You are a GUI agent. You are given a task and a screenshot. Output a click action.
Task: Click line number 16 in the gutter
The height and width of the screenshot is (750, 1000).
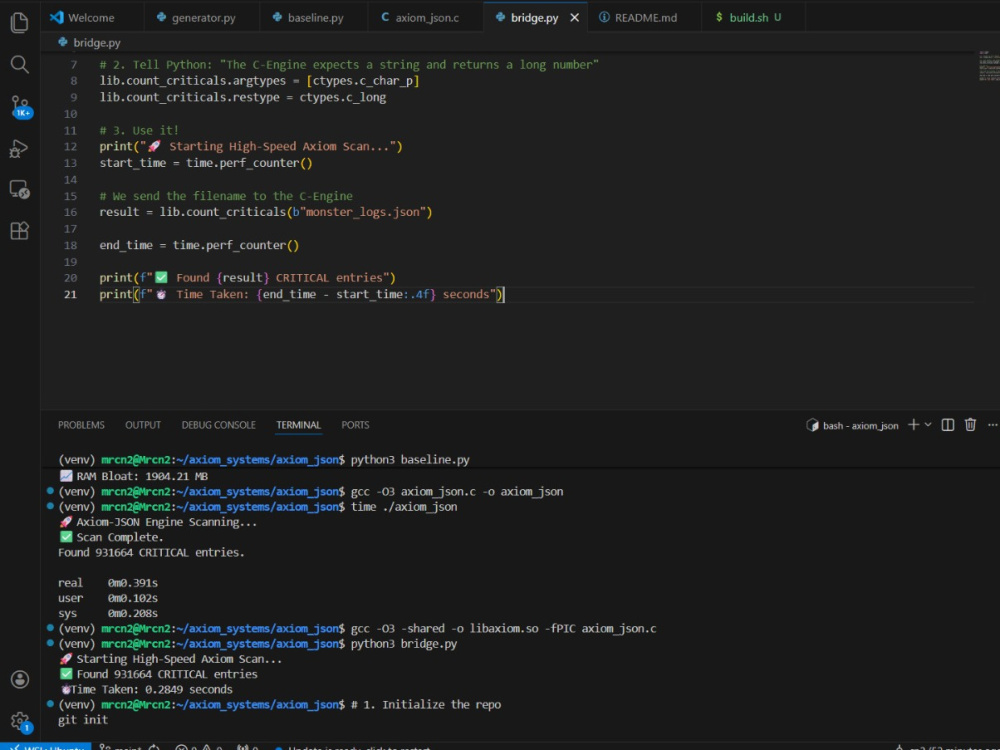(x=70, y=212)
